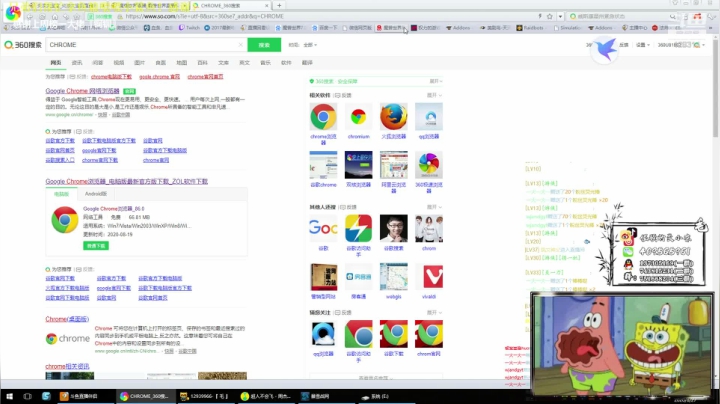Click the Chrome logo in ZOL download card
Screen dimensions: 720x404
coord(65,220)
